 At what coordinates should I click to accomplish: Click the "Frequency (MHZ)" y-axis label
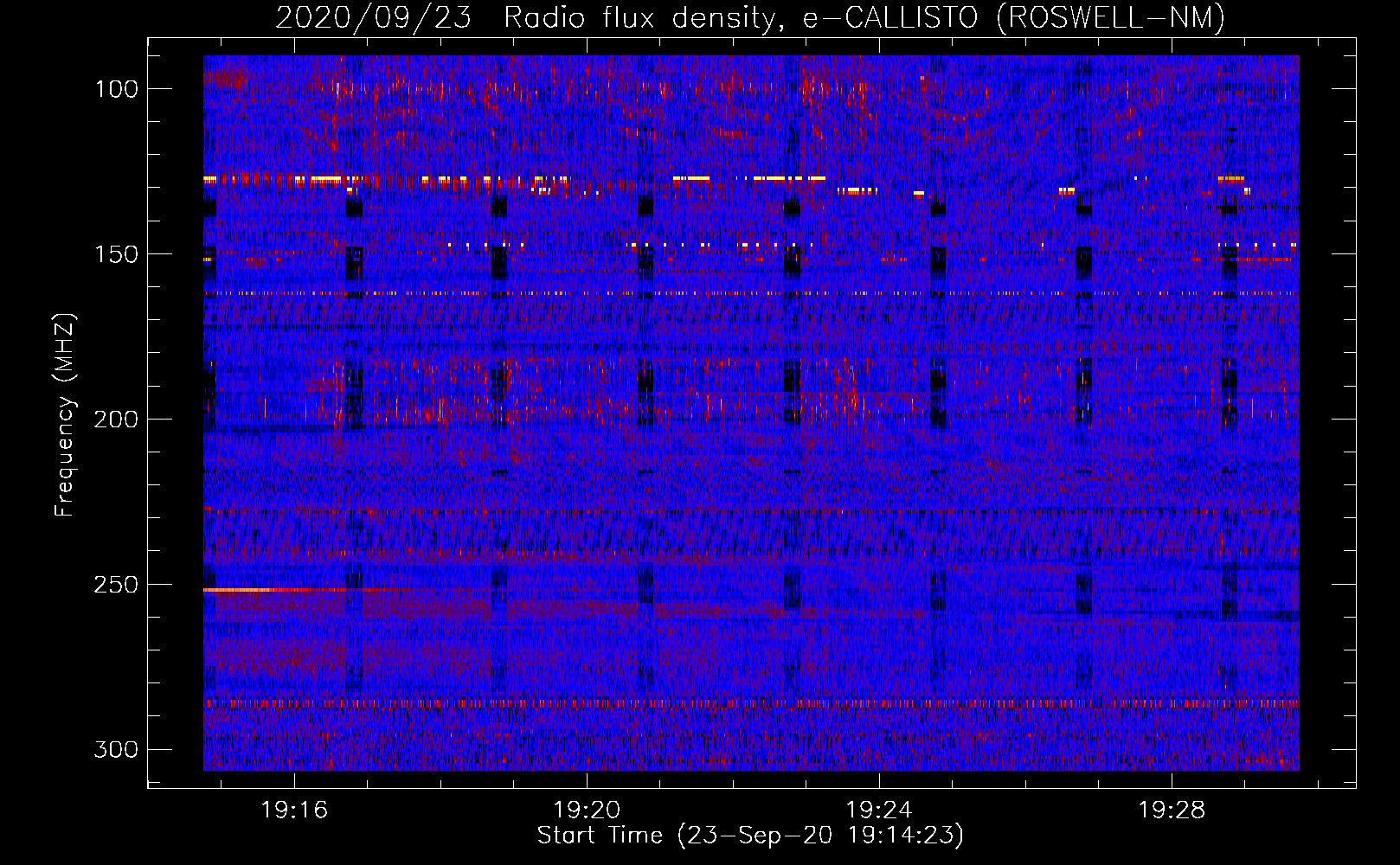pyautogui.click(x=65, y=414)
